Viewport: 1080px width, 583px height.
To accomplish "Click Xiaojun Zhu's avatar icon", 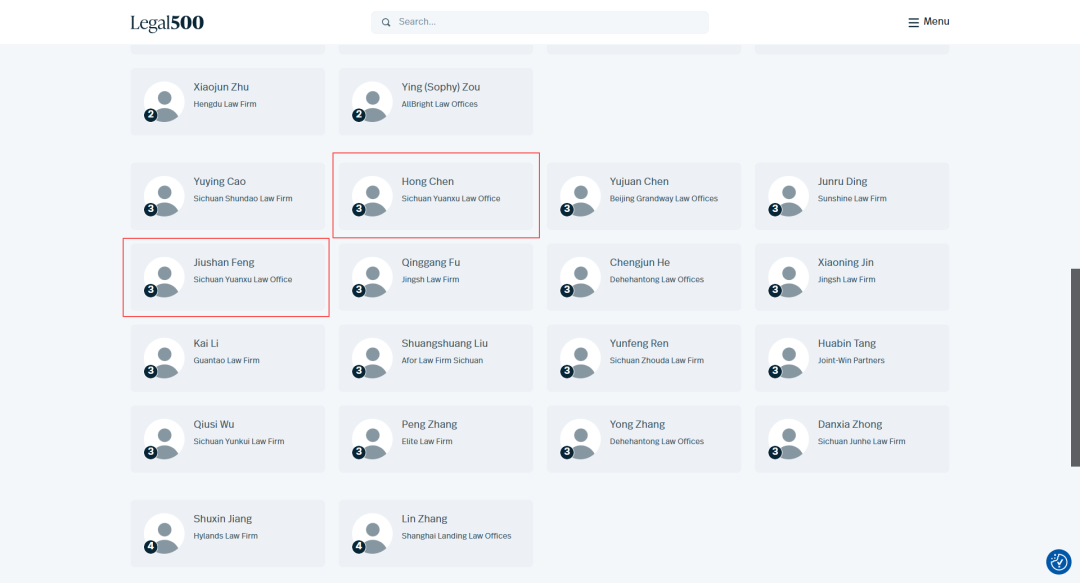I will pyautogui.click(x=164, y=101).
